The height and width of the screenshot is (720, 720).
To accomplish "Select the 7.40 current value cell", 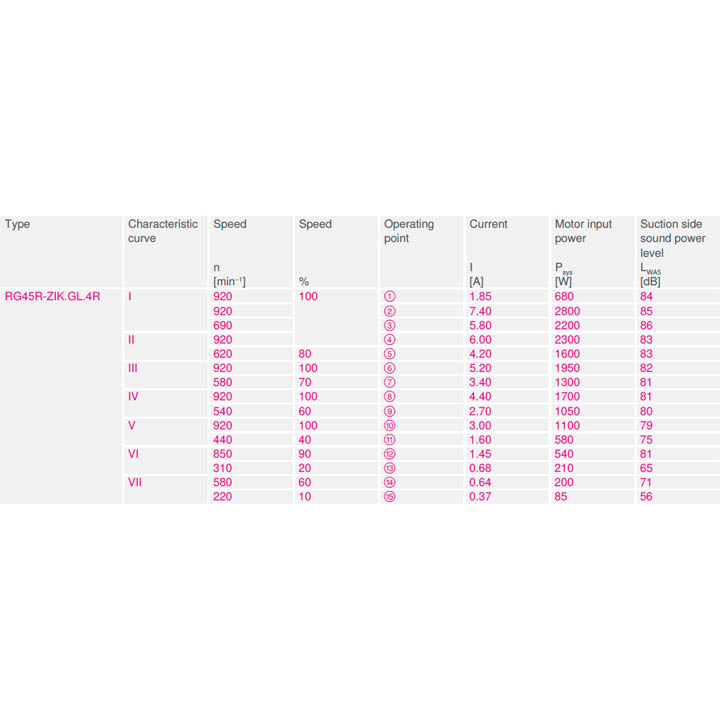I will (x=482, y=311).
